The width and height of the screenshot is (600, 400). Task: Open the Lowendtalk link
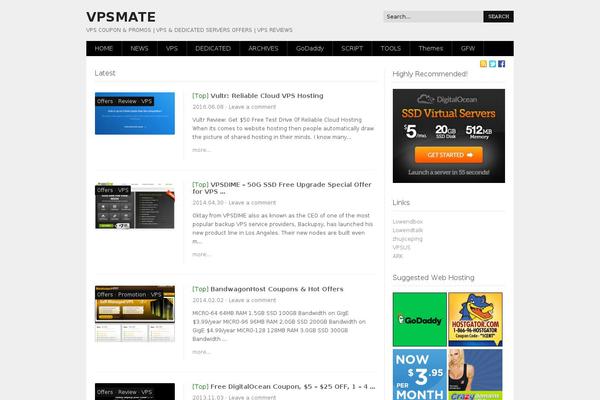[408, 230]
